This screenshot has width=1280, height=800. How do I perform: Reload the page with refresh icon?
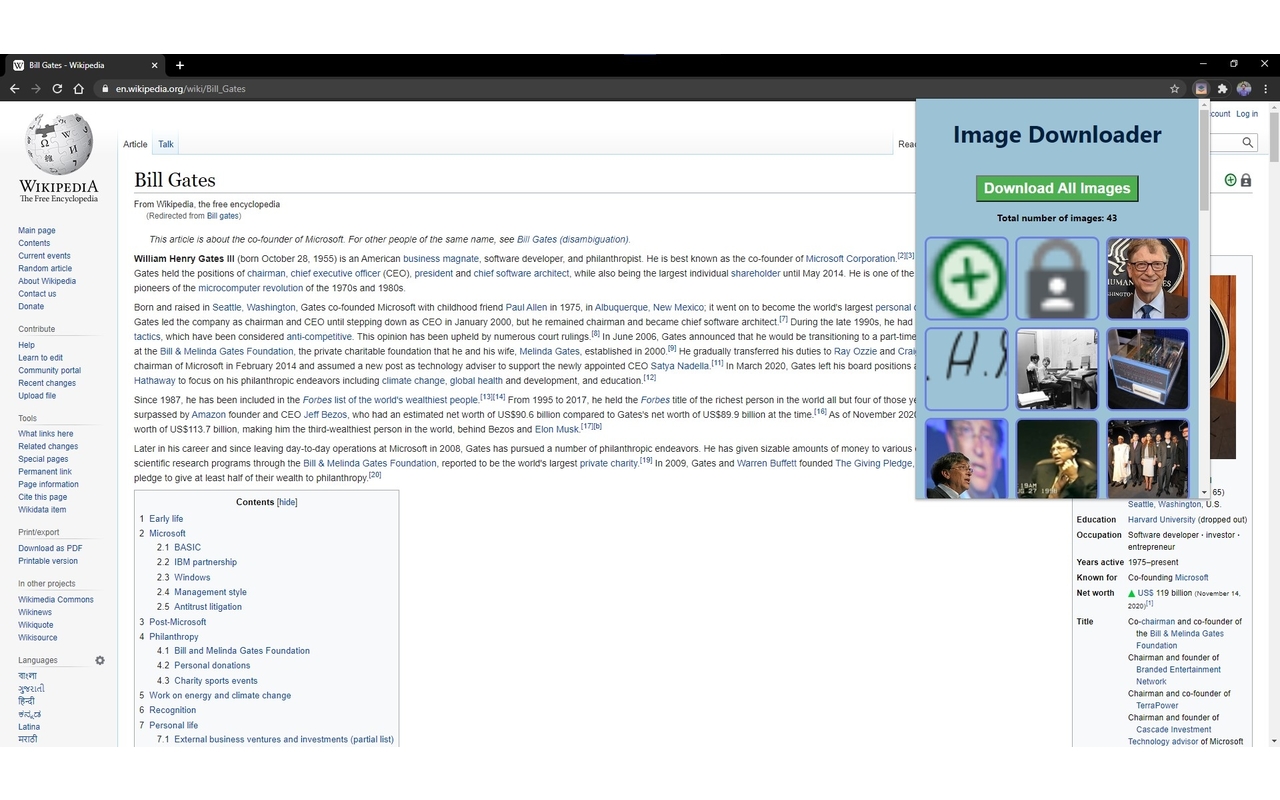(57, 89)
